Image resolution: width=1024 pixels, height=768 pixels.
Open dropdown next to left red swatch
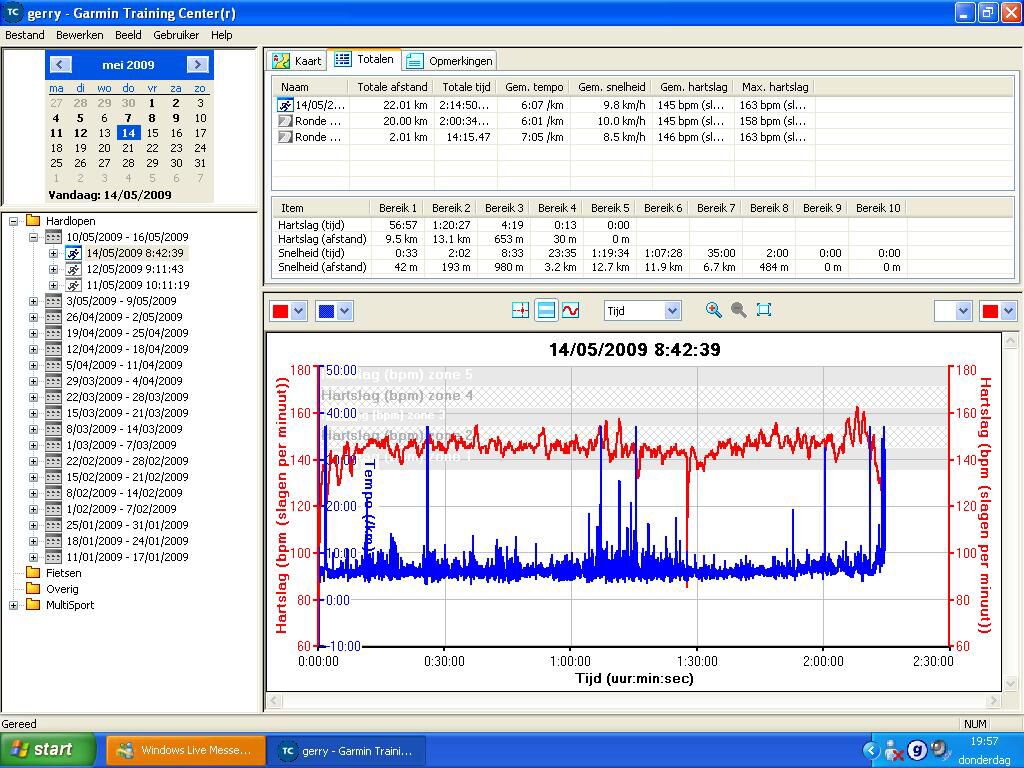[x=298, y=312]
